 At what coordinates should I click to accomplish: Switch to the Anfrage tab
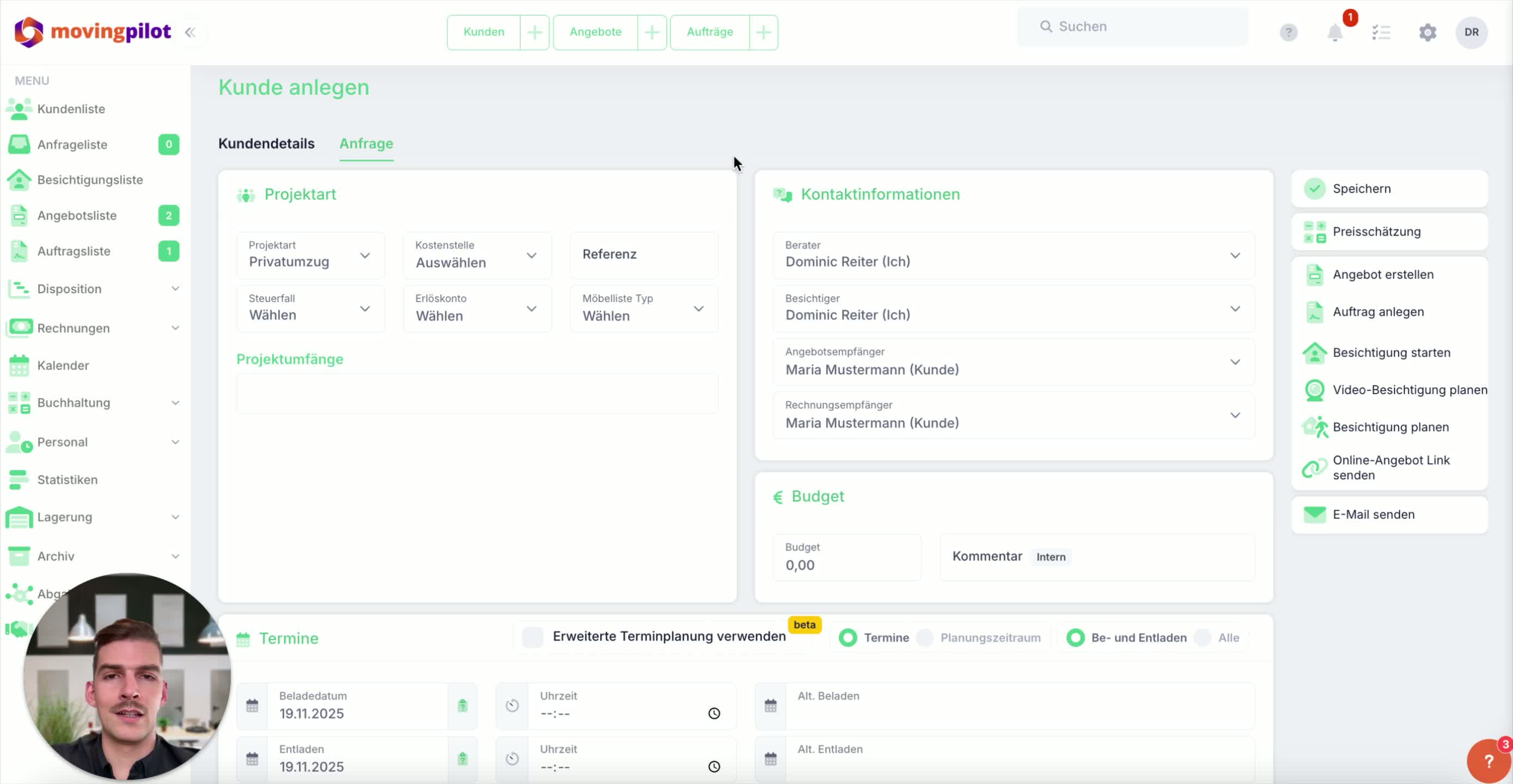(x=367, y=144)
